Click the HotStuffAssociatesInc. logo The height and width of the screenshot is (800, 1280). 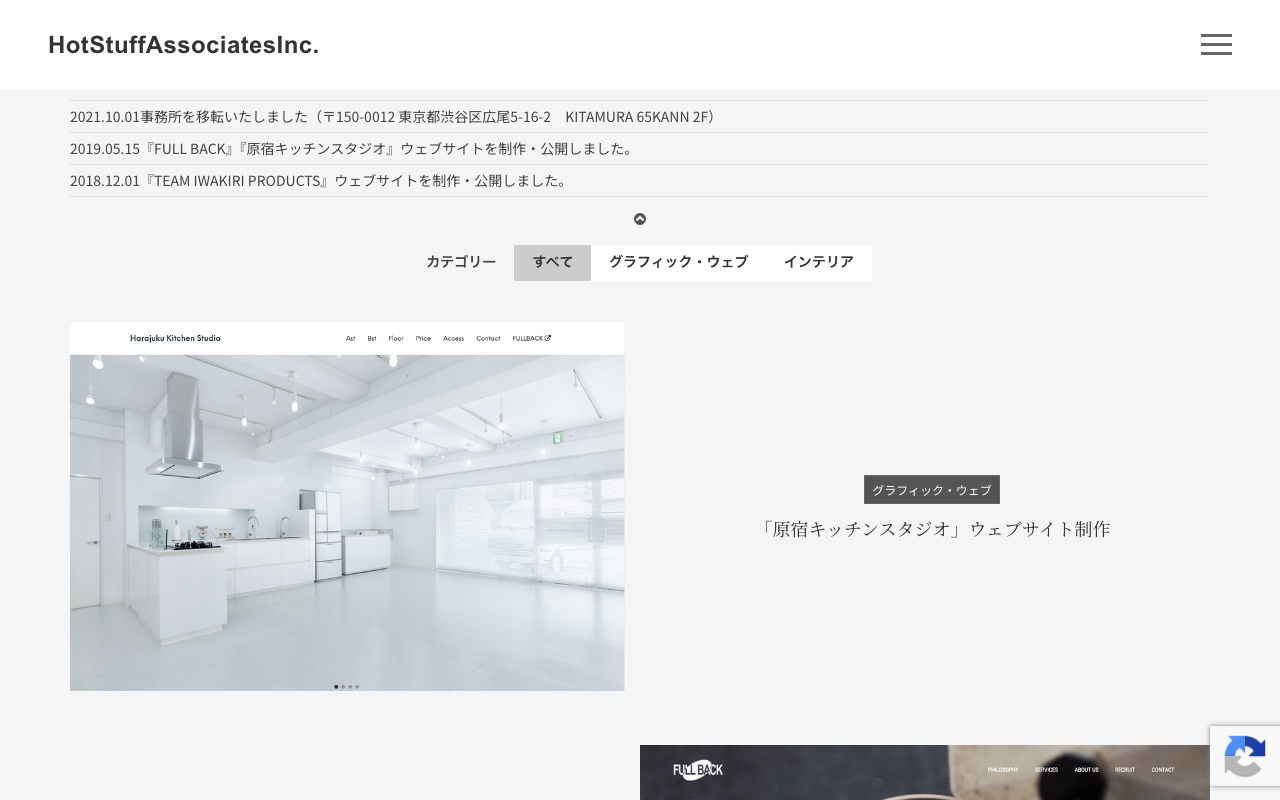coord(184,45)
